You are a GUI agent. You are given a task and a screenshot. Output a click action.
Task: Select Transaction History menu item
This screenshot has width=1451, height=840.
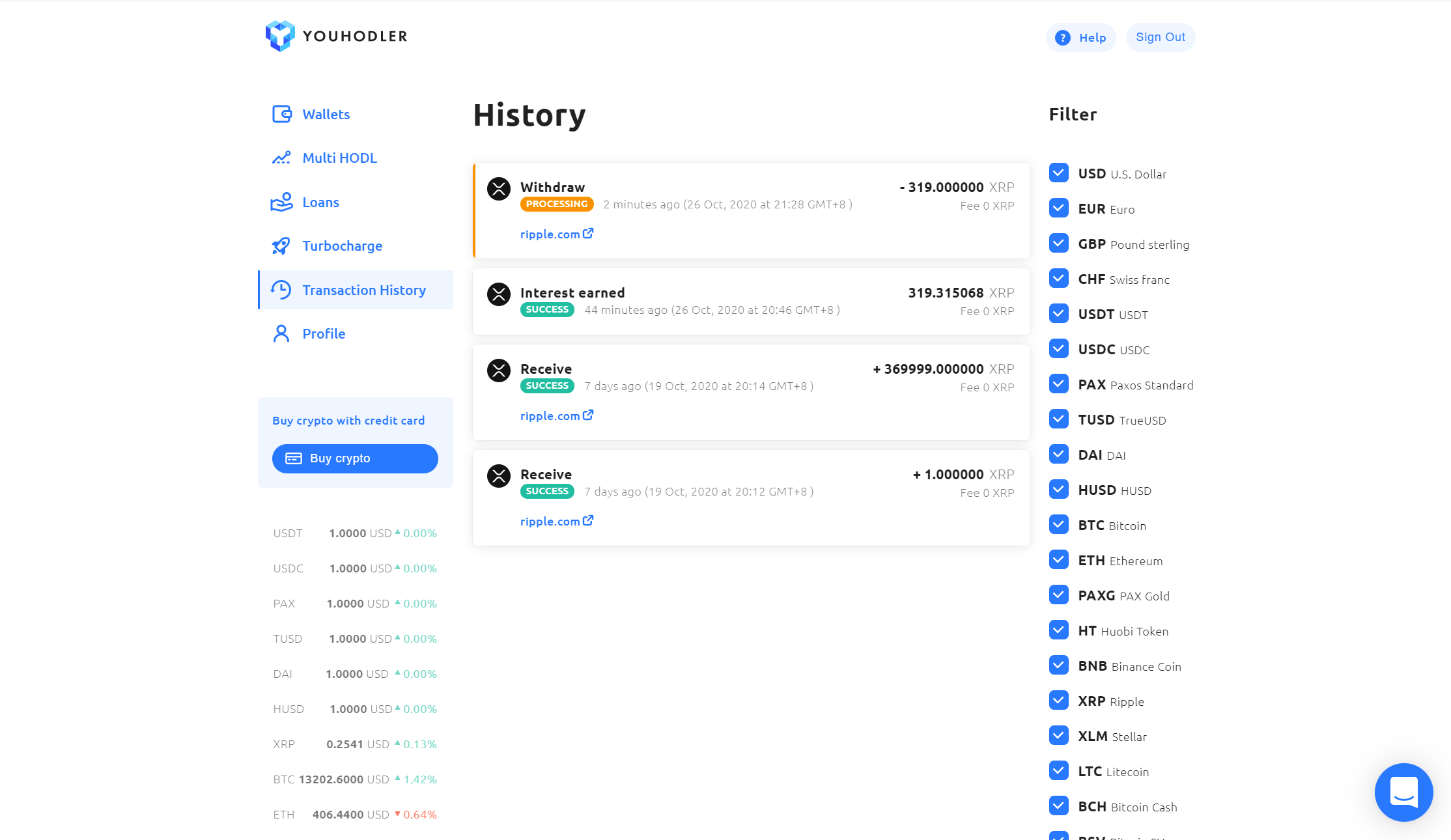click(x=356, y=290)
